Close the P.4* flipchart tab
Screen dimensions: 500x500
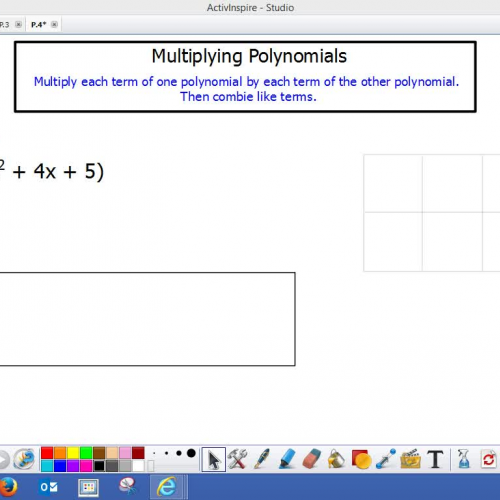[54, 24]
